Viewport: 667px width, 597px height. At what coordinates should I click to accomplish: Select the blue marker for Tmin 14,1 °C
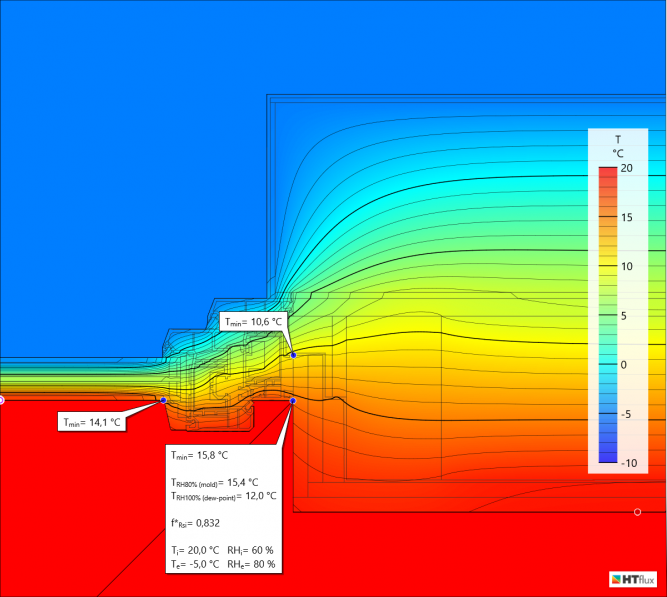coord(164,400)
